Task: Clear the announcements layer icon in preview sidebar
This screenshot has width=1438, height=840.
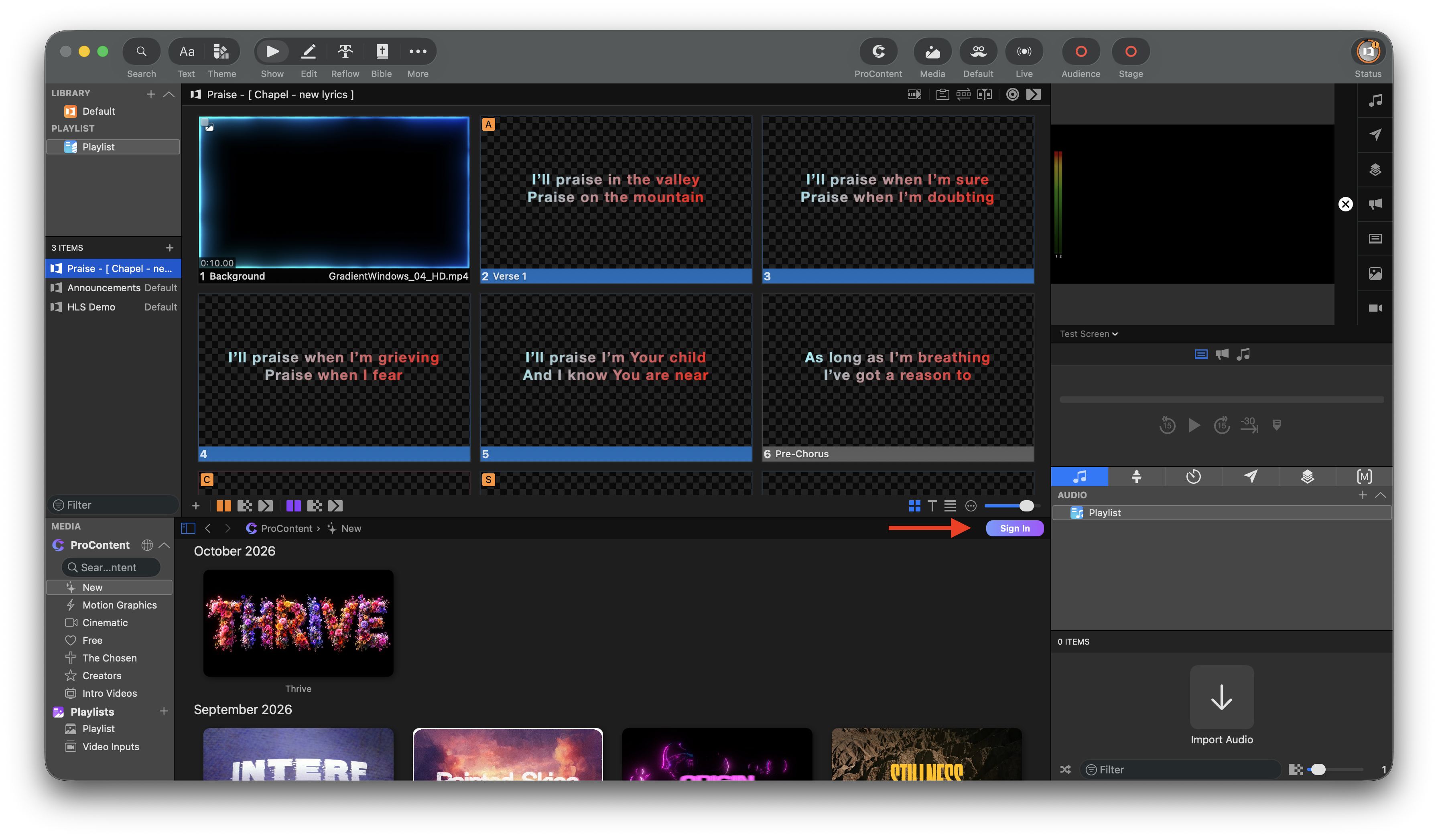Action: pyautogui.click(x=1375, y=204)
